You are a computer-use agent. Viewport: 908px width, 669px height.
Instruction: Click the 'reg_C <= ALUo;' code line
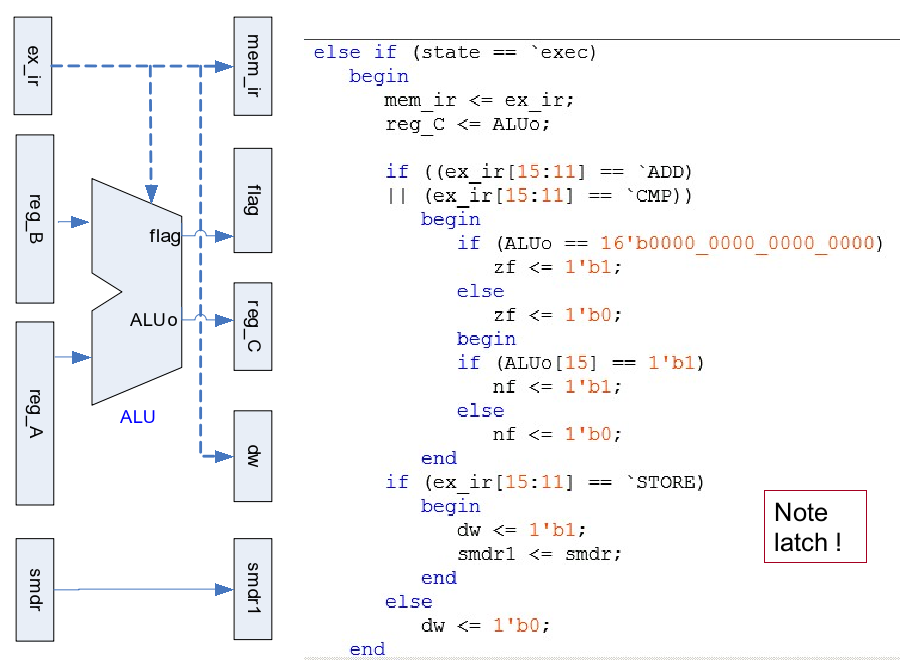click(x=467, y=124)
